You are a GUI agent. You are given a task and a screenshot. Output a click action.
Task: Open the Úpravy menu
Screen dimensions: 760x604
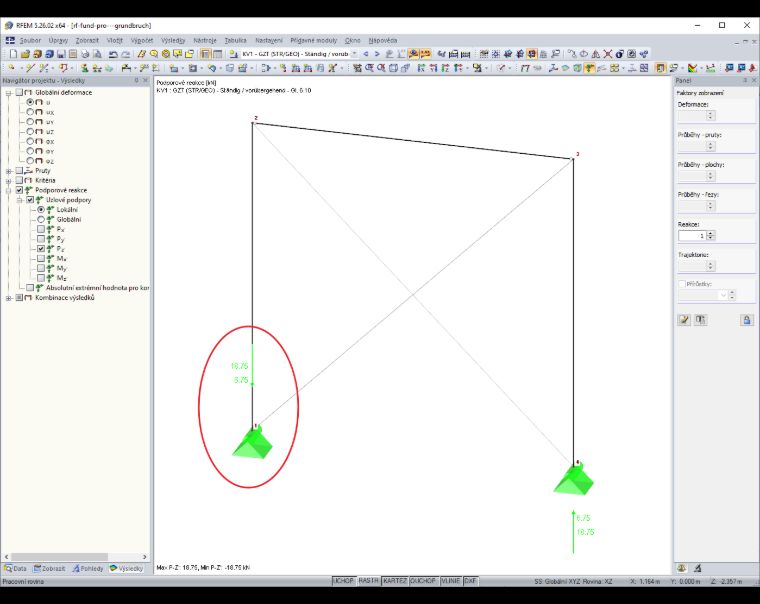58,40
